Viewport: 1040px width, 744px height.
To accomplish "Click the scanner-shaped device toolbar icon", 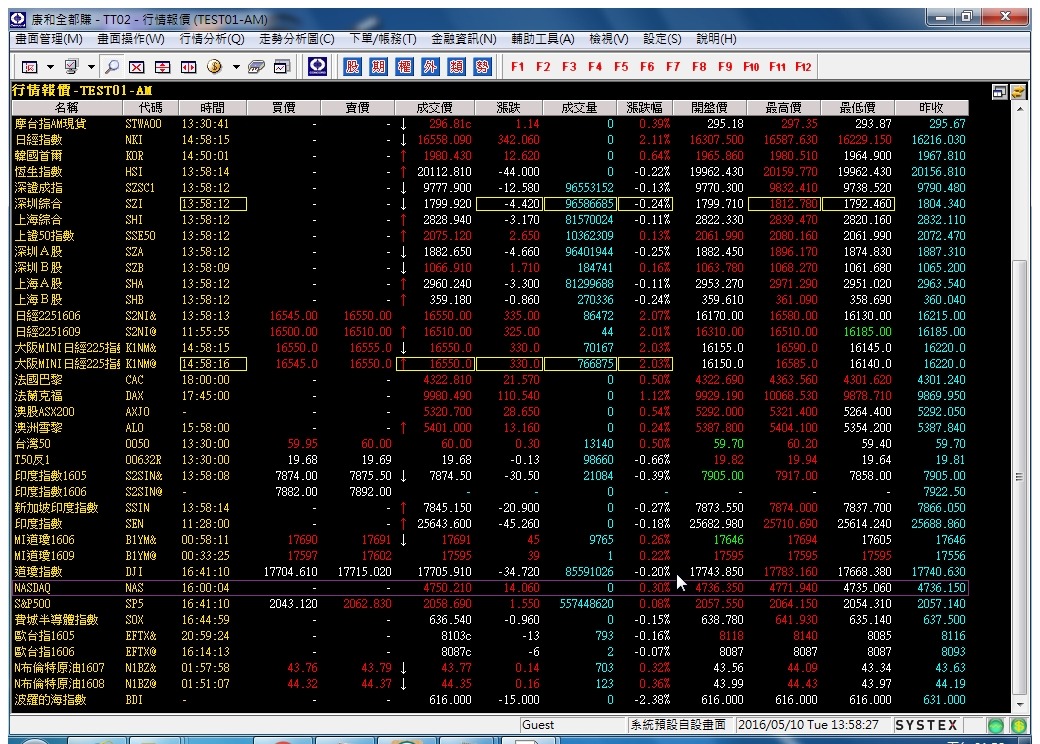I will (x=256, y=66).
